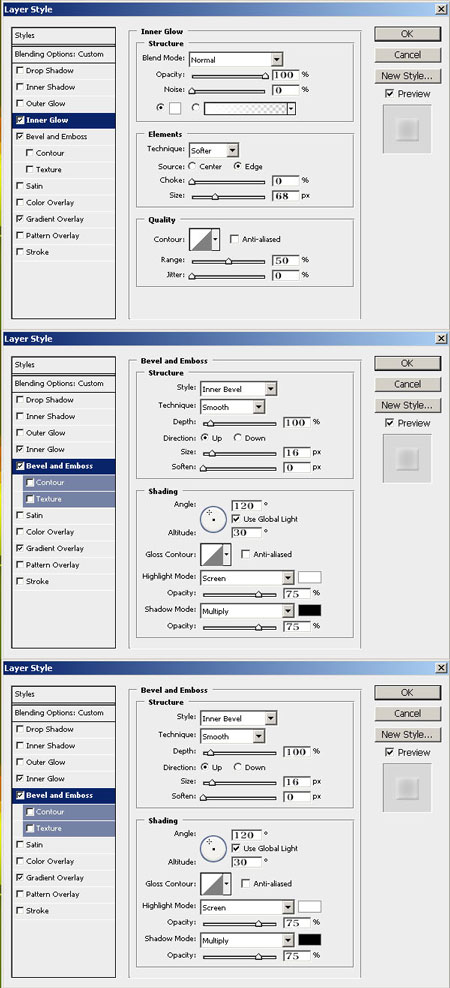Screen dimensions: 450x988
Task: Click black Shadow Mode swatch in bottom dialog
Action: tap(309, 939)
